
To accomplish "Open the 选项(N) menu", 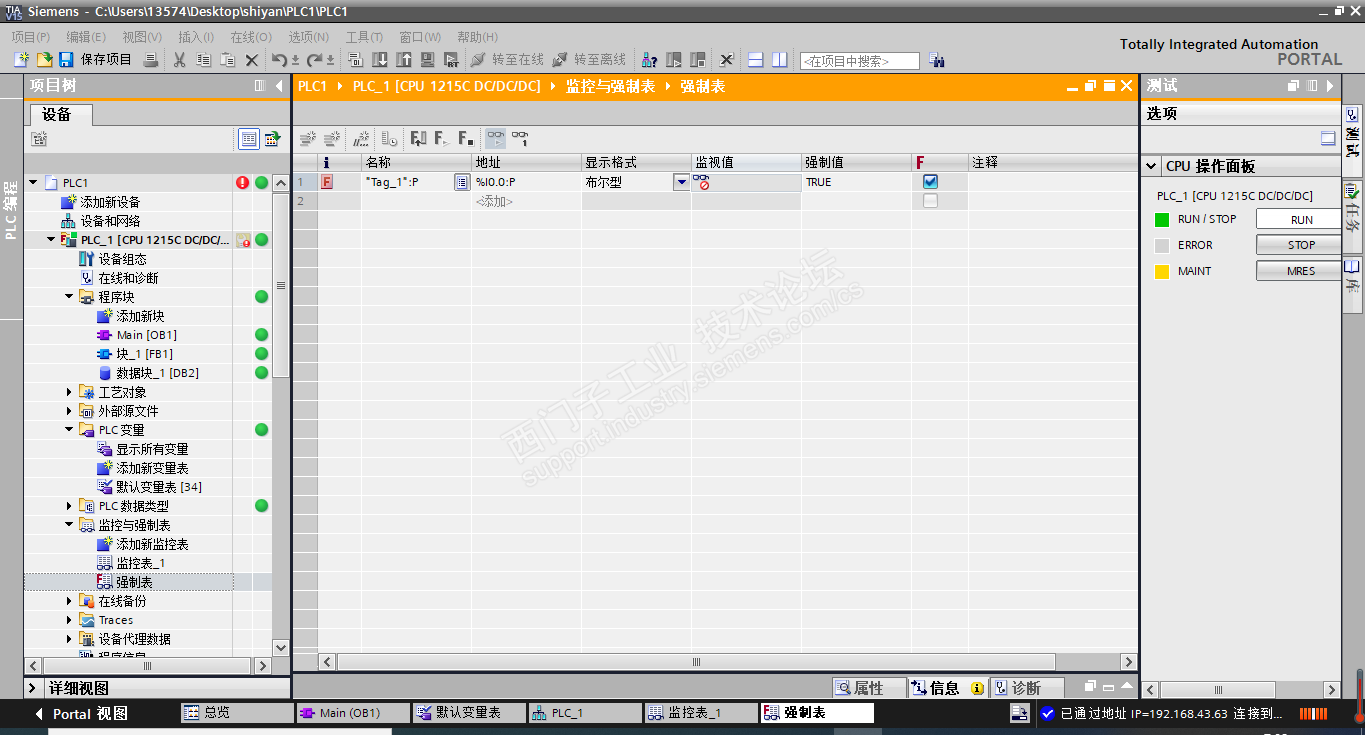I will click(308, 37).
